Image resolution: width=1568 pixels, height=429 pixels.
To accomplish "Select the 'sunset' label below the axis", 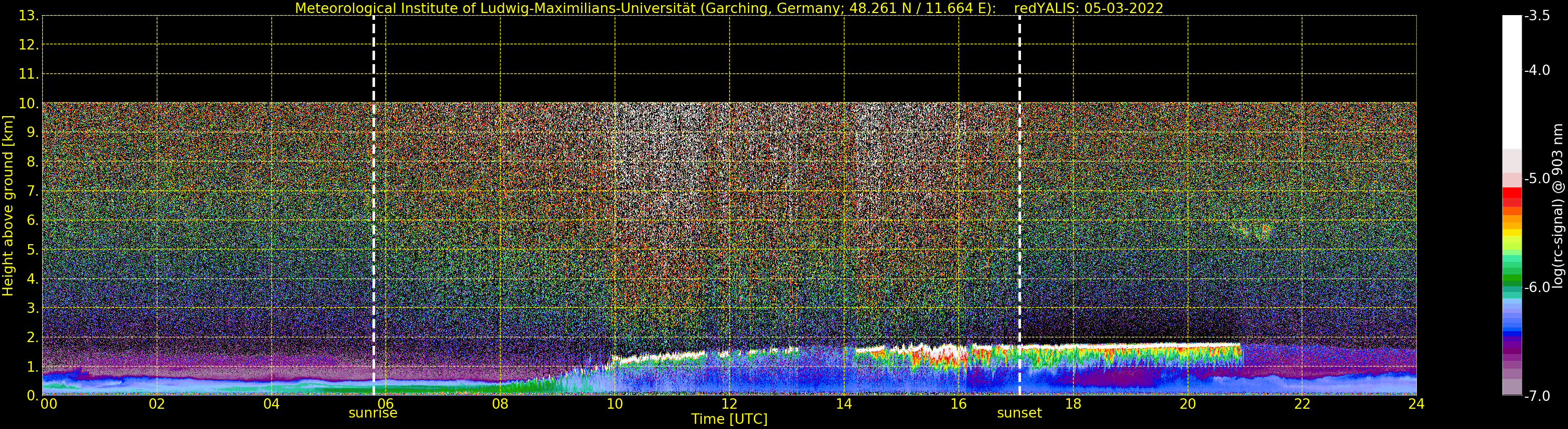I will pos(1019,413).
